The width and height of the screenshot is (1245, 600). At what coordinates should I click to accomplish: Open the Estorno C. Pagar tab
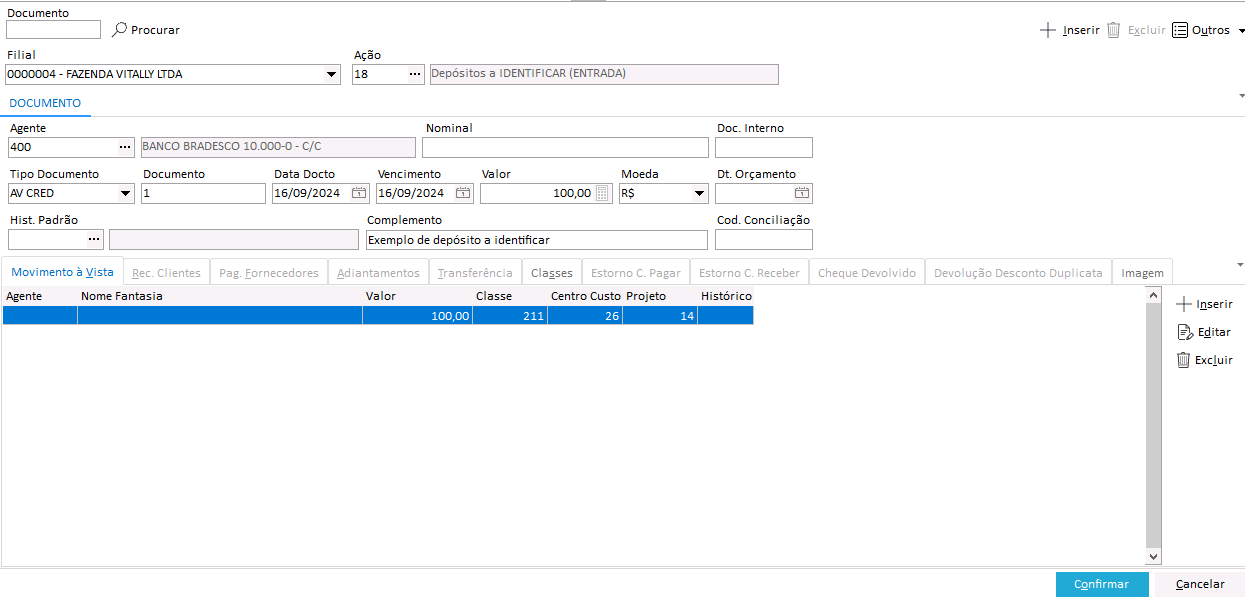[x=636, y=272]
